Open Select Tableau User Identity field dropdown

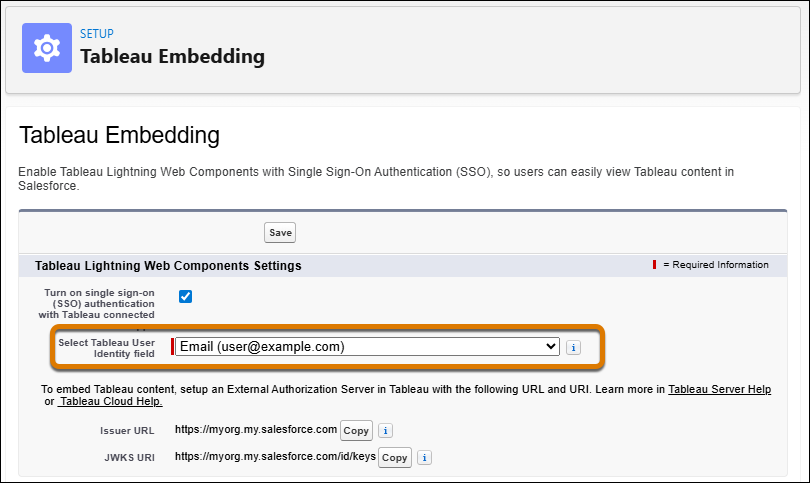click(x=367, y=347)
